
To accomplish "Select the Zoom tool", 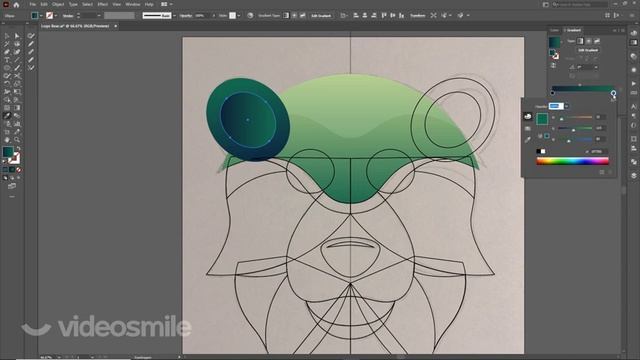I will [17, 140].
